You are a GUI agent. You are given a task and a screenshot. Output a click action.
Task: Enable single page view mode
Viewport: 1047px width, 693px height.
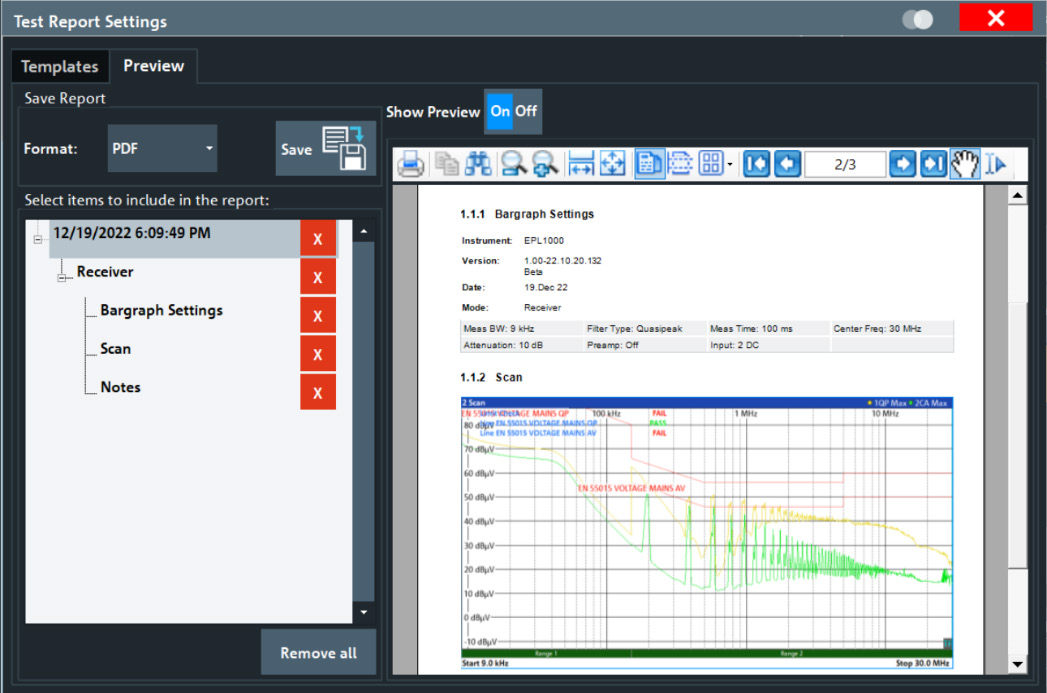click(649, 164)
